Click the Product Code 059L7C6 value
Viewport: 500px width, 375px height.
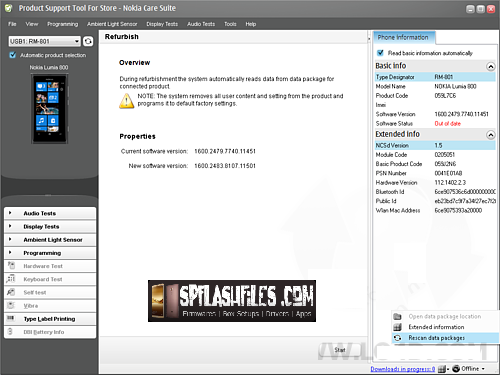point(445,96)
